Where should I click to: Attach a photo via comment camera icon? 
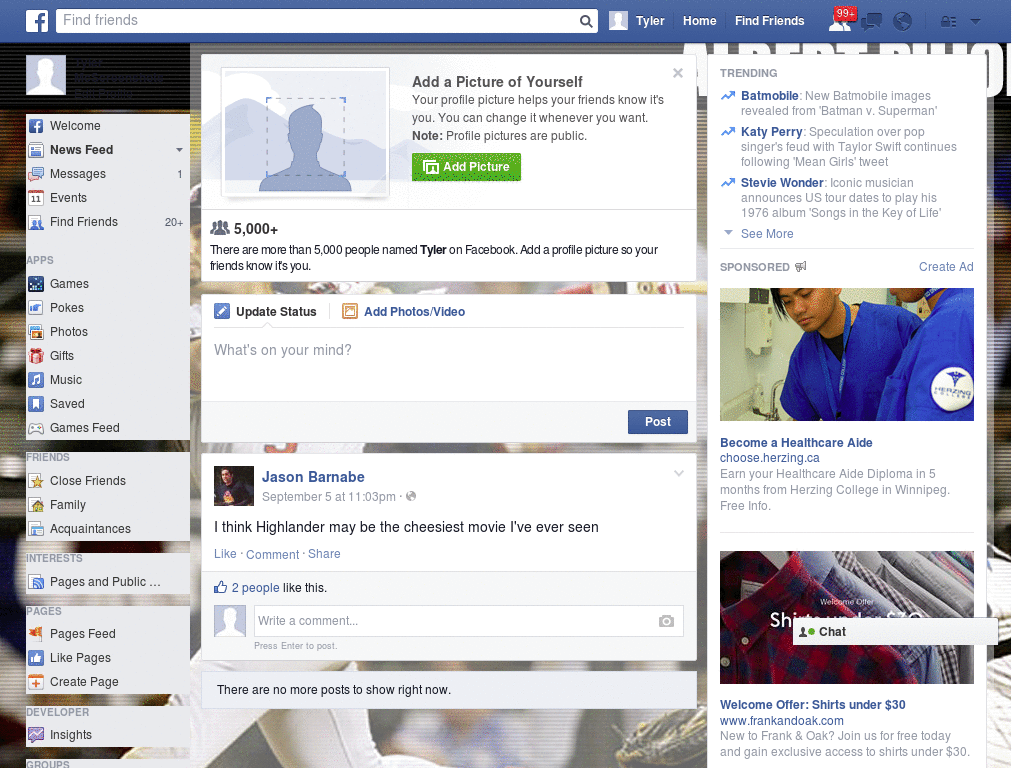coord(666,621)
